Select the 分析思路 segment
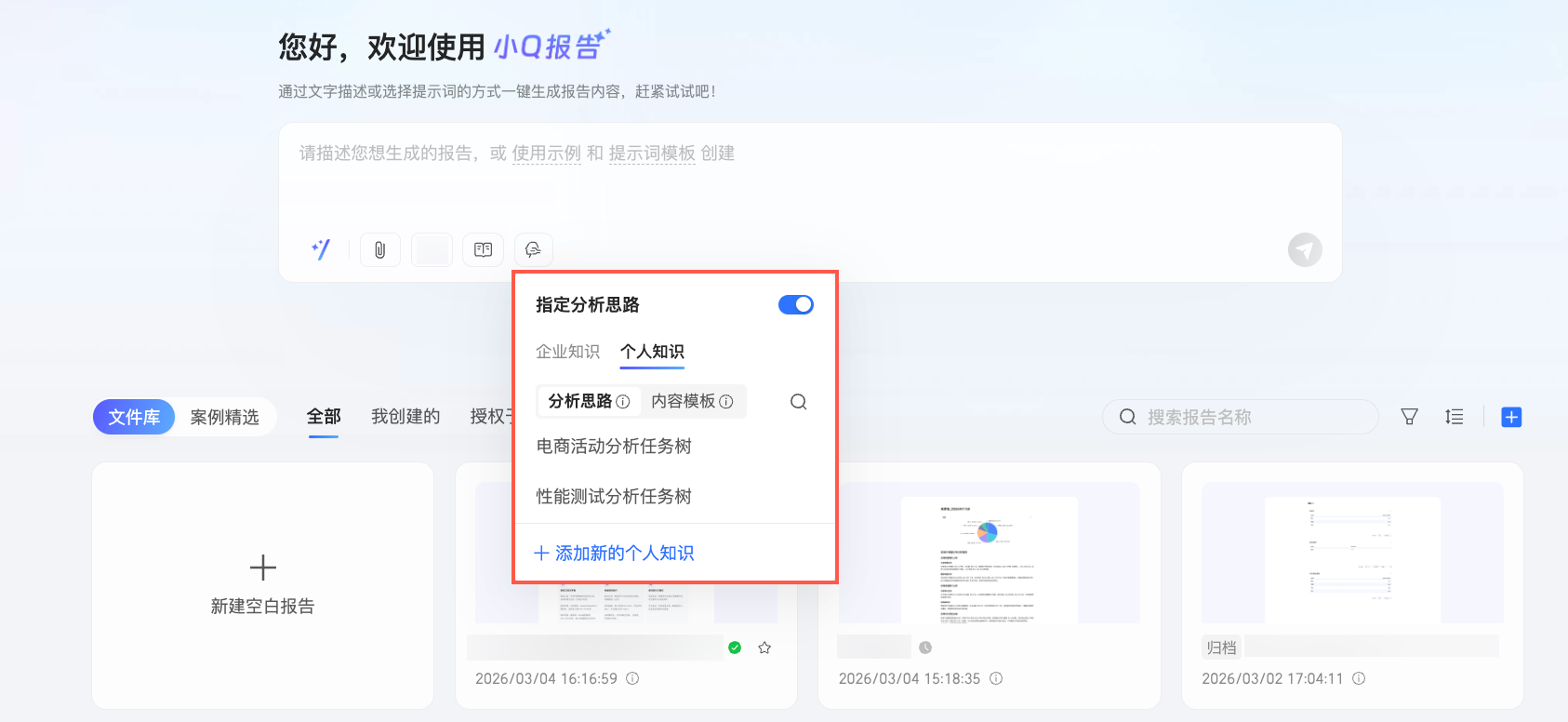The width and height of the screenshot is (1568, 722). click(589, 401)
